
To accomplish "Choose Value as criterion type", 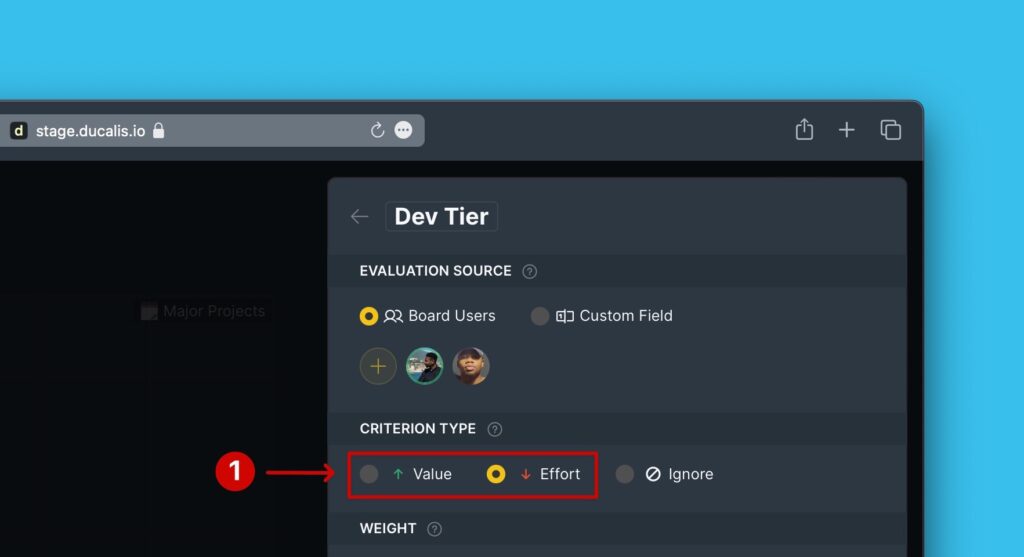I will coord(369,474).
